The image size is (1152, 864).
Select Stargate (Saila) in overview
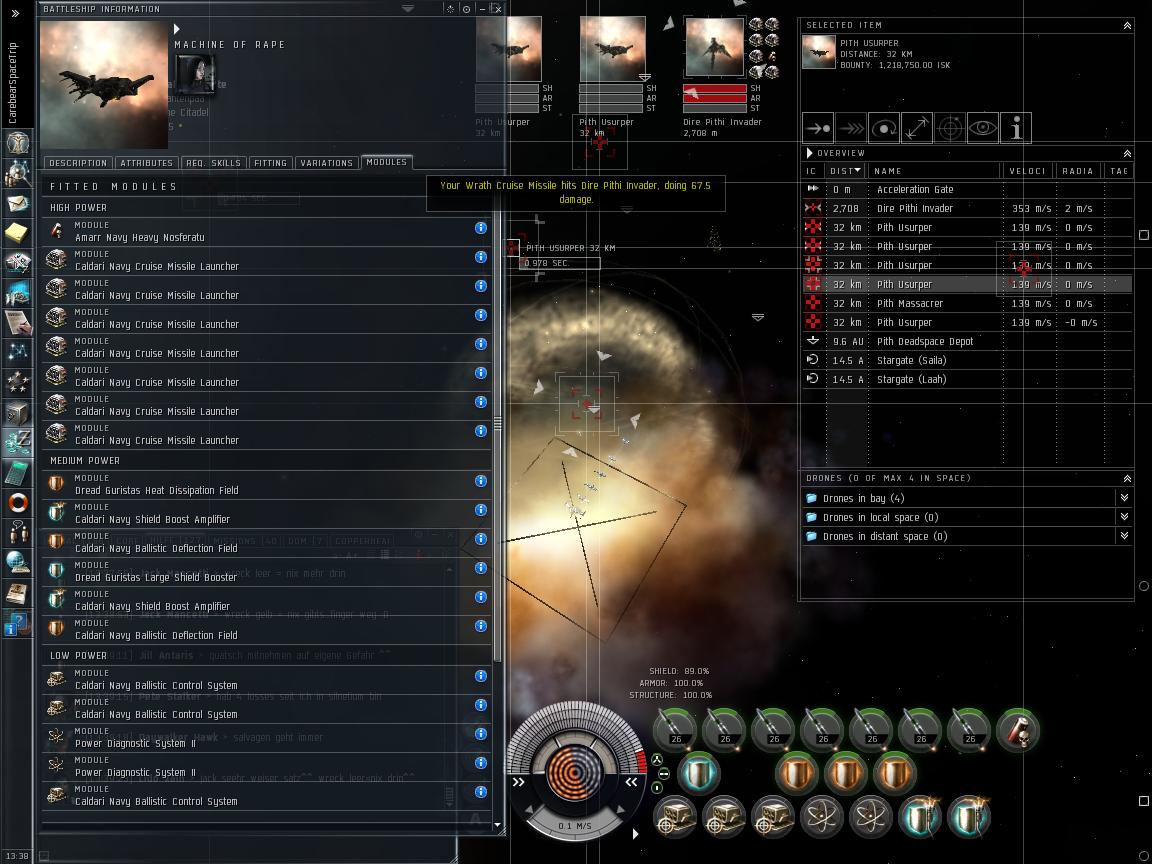(968, 361)
